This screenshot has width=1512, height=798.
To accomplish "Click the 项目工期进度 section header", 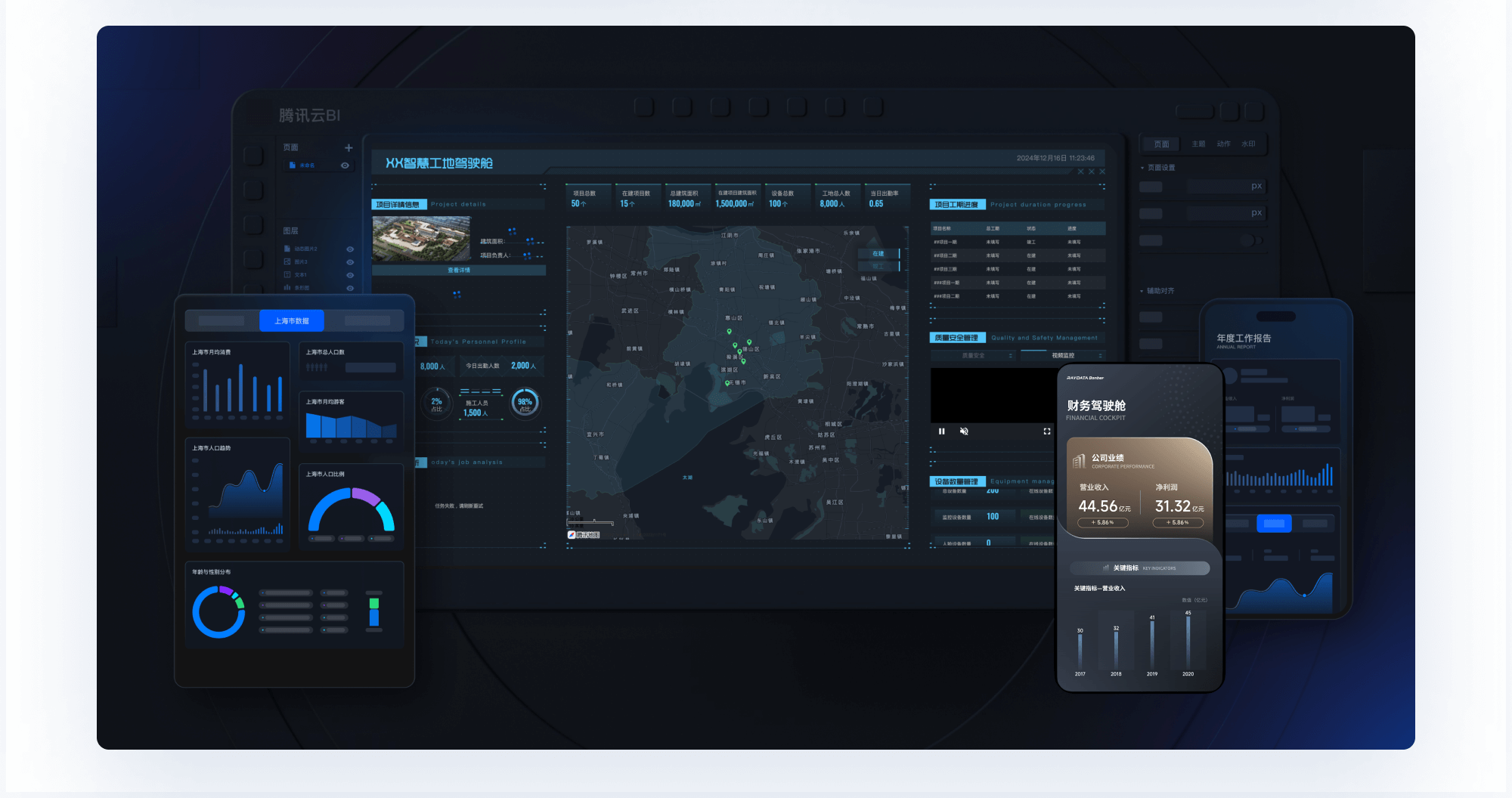I will (x=957, y=205).
